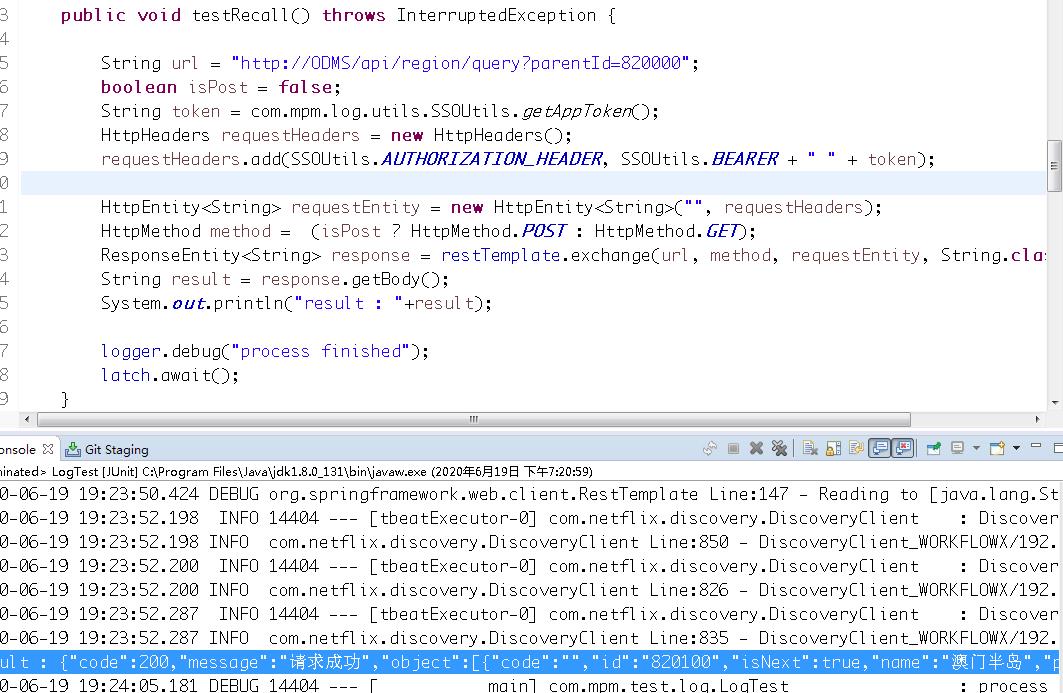Click the editor horizontal scrollbar left arrow
Image resolution: width=1063 pixels, height=693 pixels.
coord(26,419)
